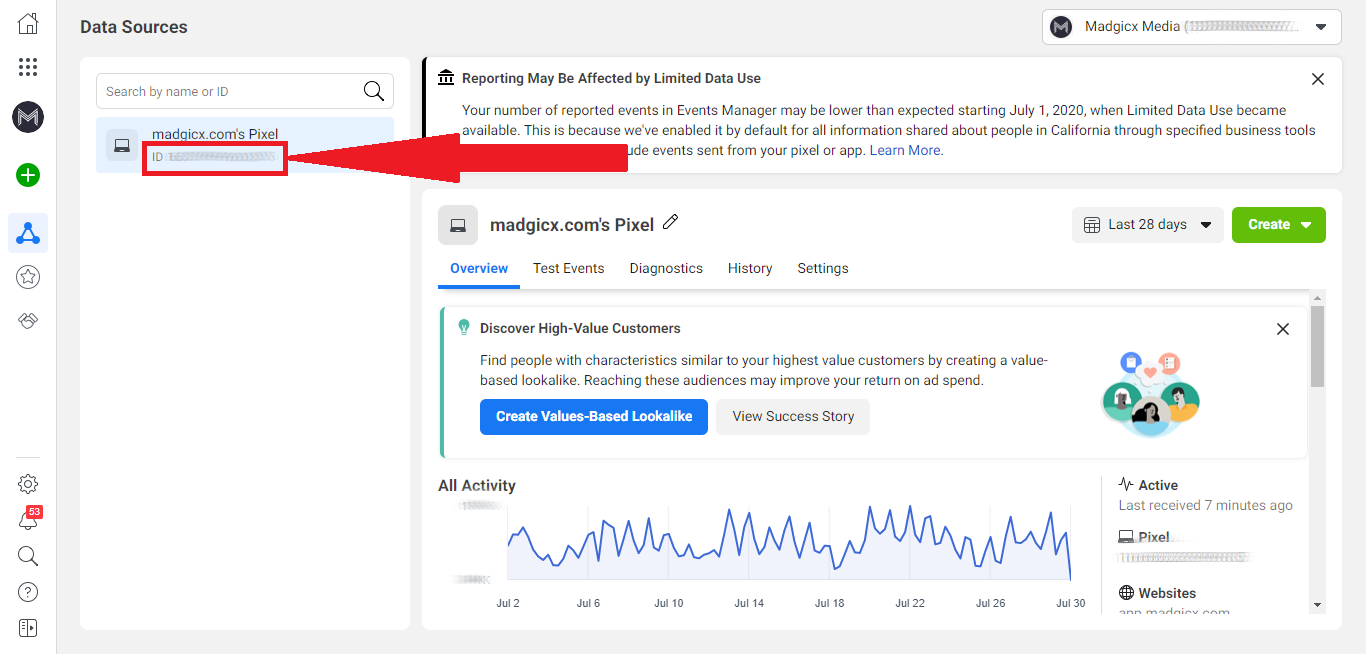Expand the green Create dropdown button
The image size is (1366, 654).
tap(1279, 225)
